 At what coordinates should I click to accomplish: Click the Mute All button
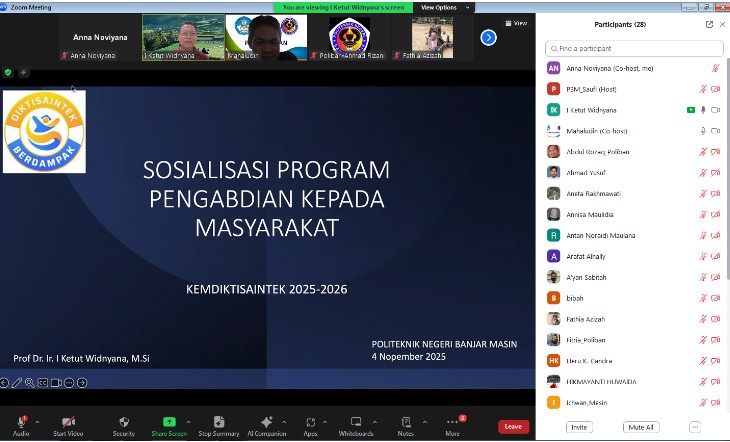pos(641,427)
